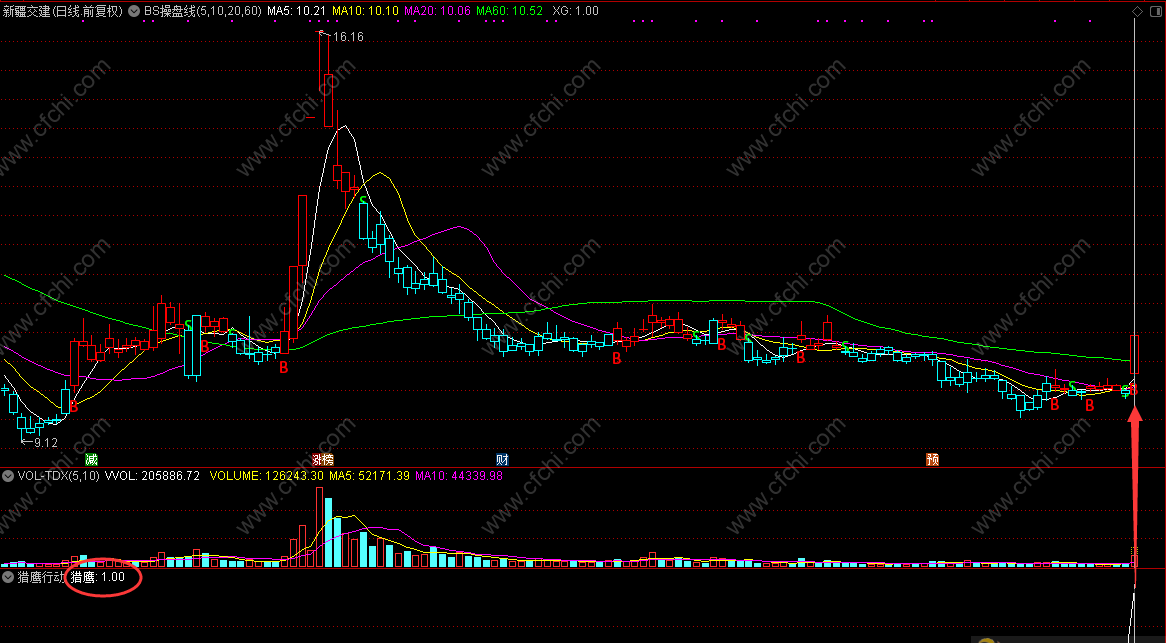Click the 猎鹰行动 indicator name
This screenshot has width=1166, height=643.
pos(42,577)
